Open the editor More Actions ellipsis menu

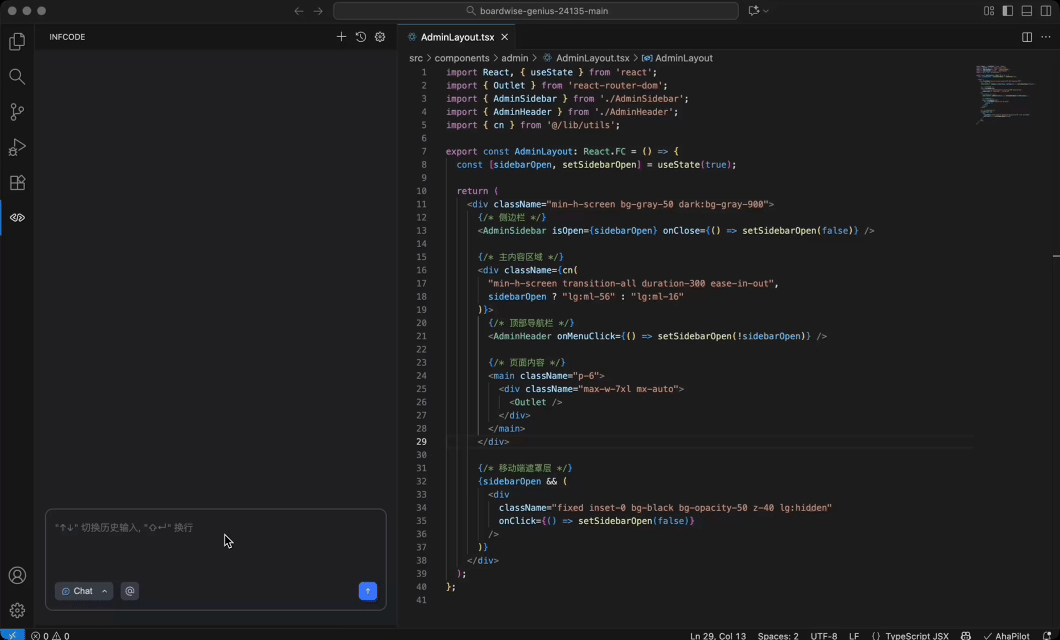pyautogui.click(x=1046, y=37)
